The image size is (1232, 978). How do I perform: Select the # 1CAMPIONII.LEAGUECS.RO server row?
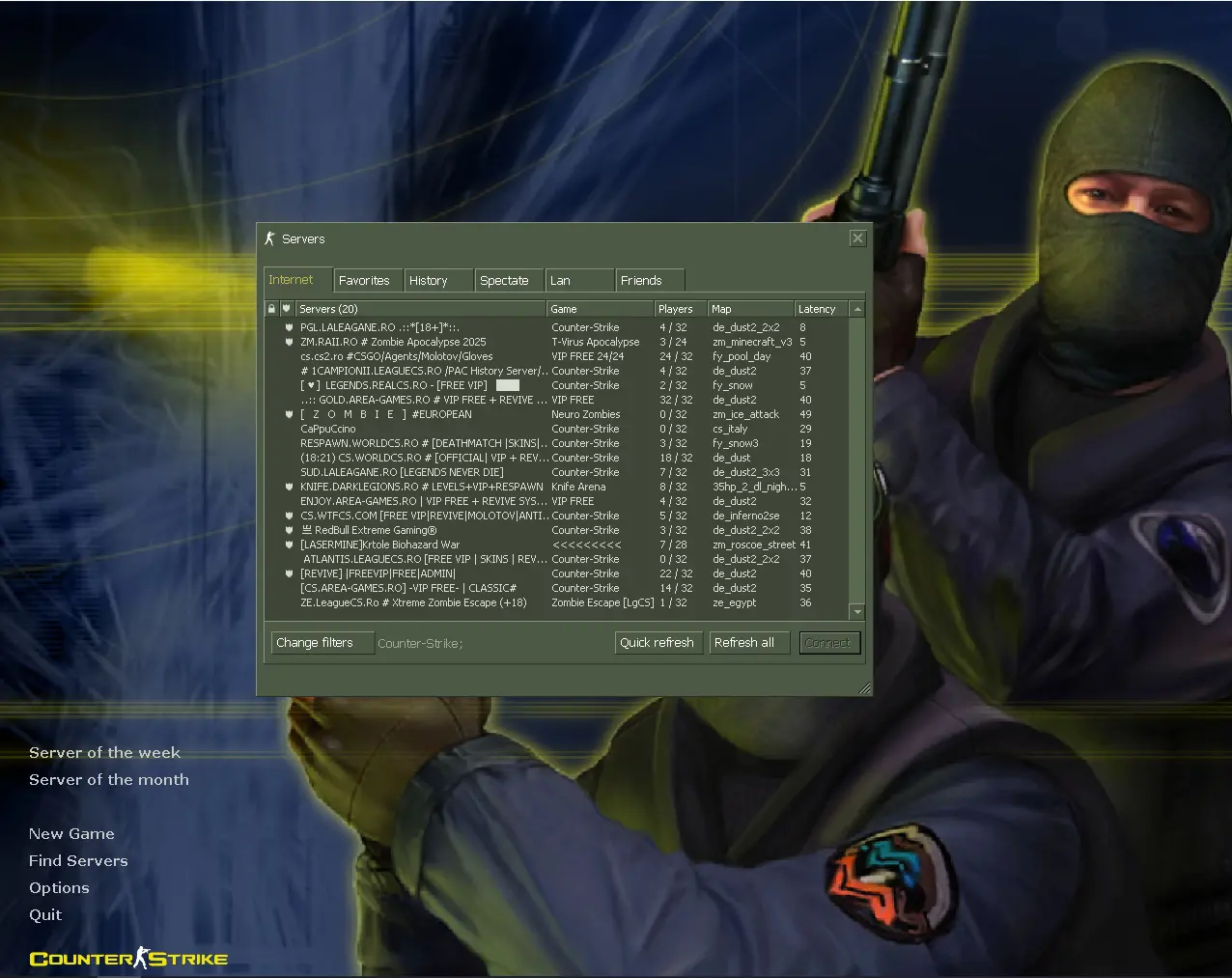(557, 371)
